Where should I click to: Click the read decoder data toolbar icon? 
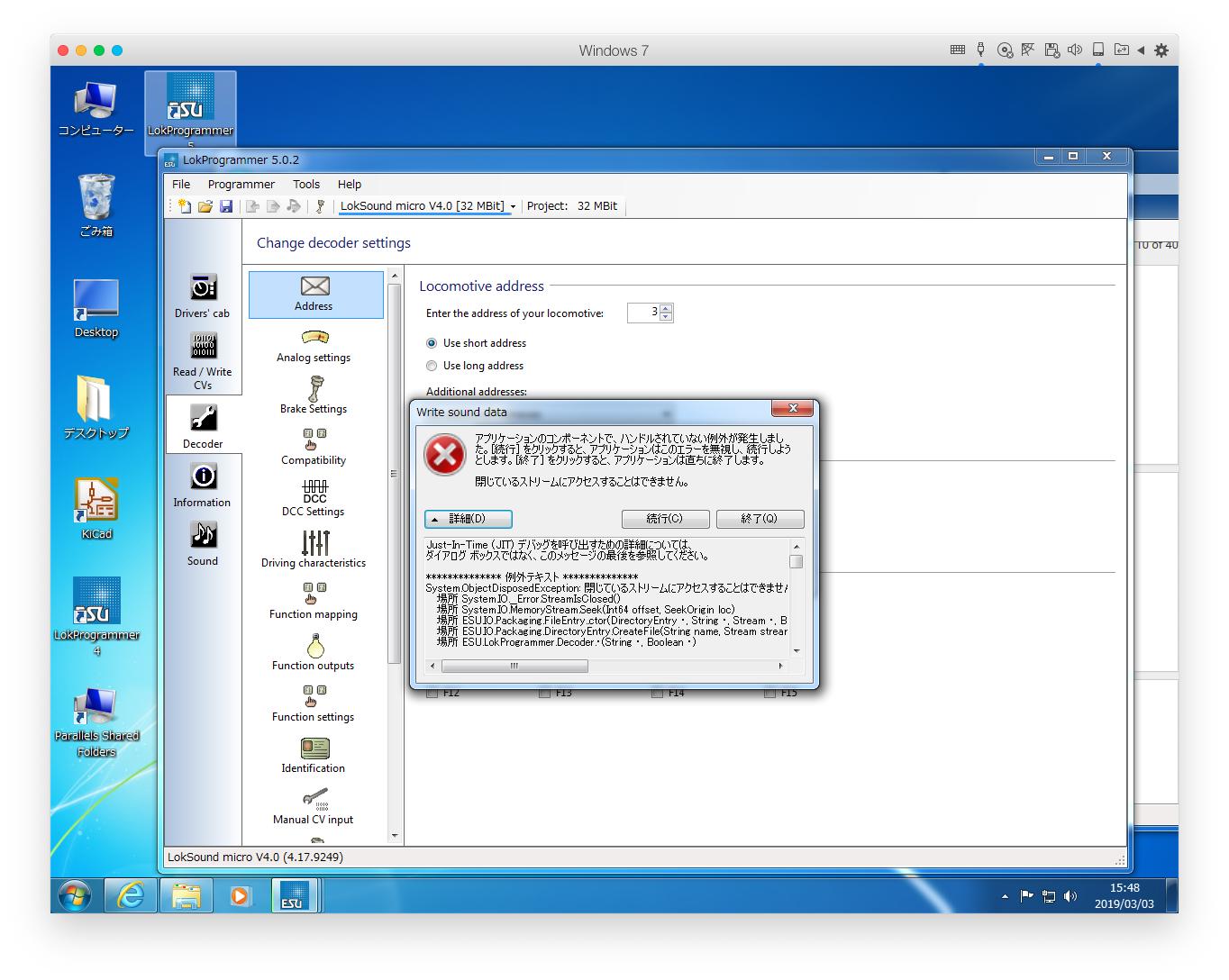253,206
